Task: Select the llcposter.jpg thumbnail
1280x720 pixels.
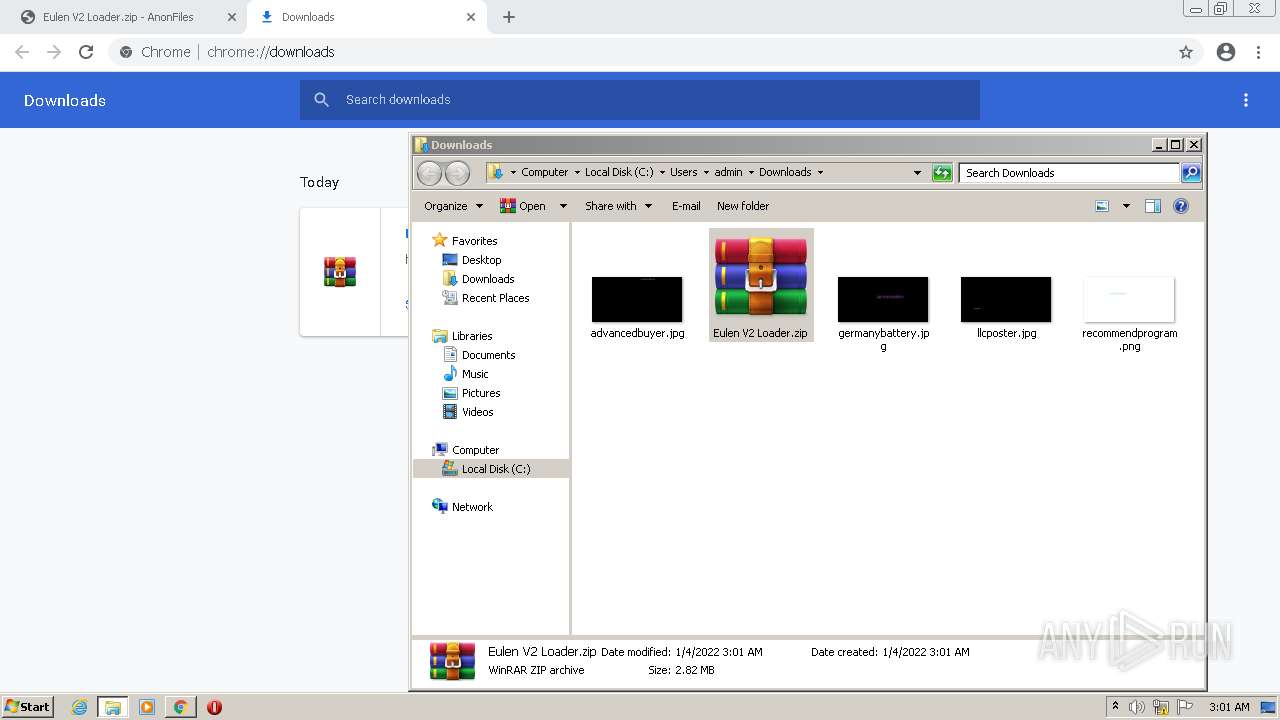Action: click(1006, 300)
